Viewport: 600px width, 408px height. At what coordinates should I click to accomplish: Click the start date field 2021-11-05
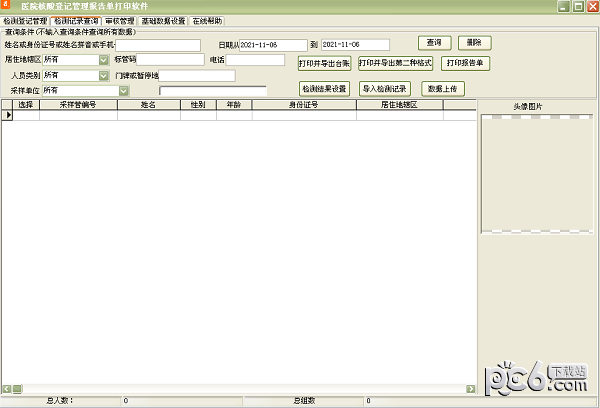(272, 45)
